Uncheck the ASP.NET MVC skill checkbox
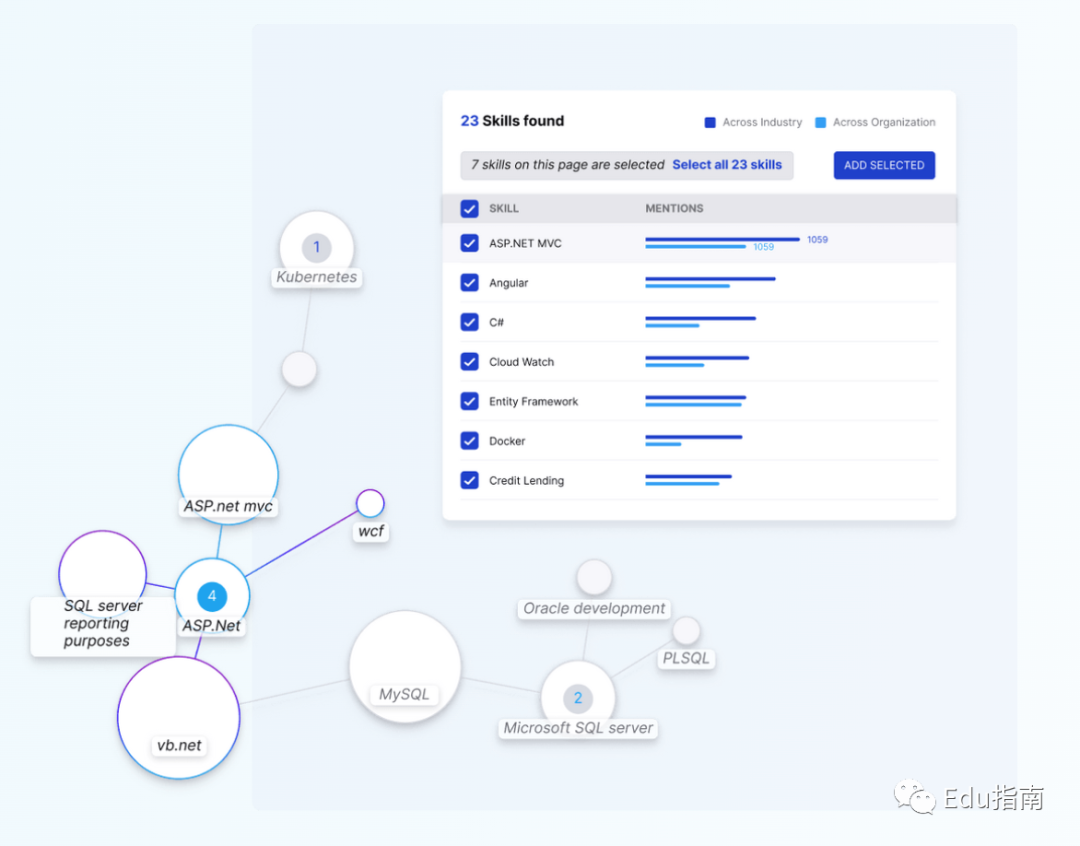The width and height of the screenshot is (1080, 846). coord(469,243)
